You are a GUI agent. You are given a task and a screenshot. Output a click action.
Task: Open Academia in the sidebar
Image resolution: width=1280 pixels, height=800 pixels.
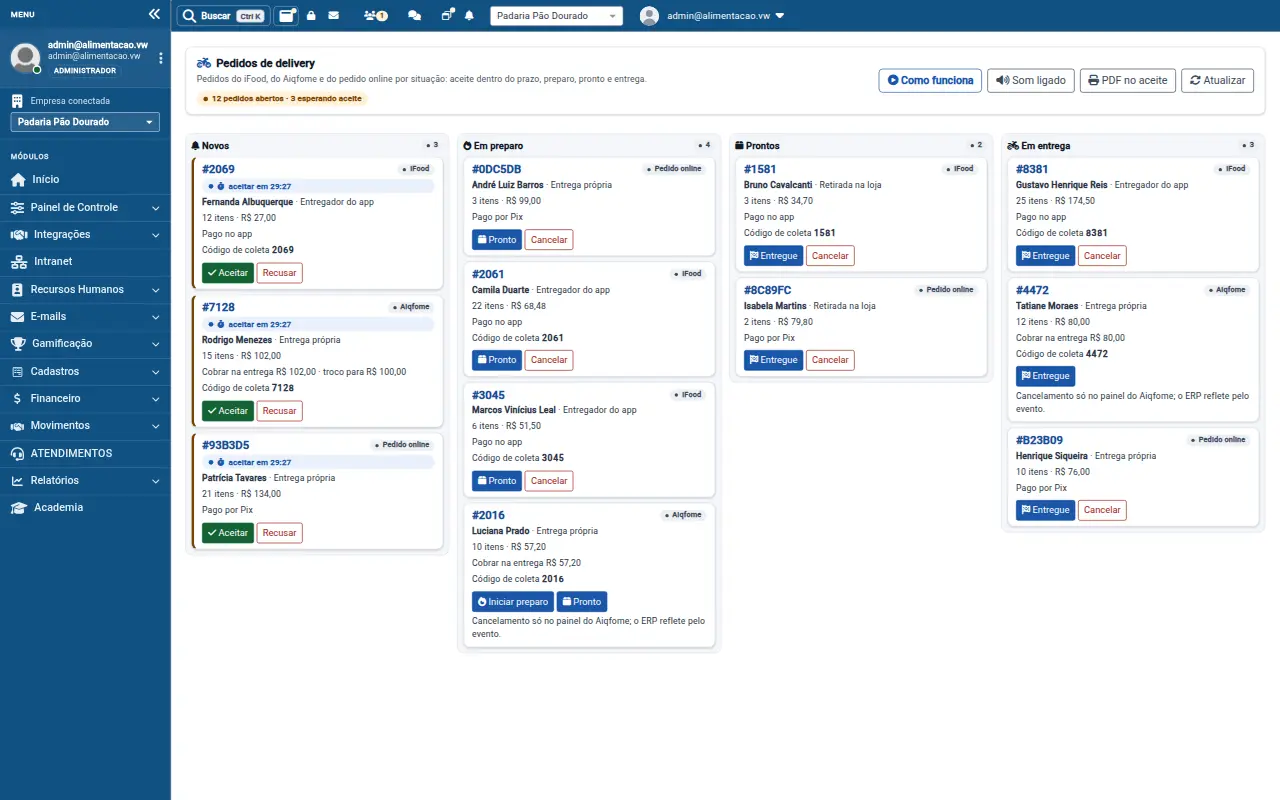point(85,508)
